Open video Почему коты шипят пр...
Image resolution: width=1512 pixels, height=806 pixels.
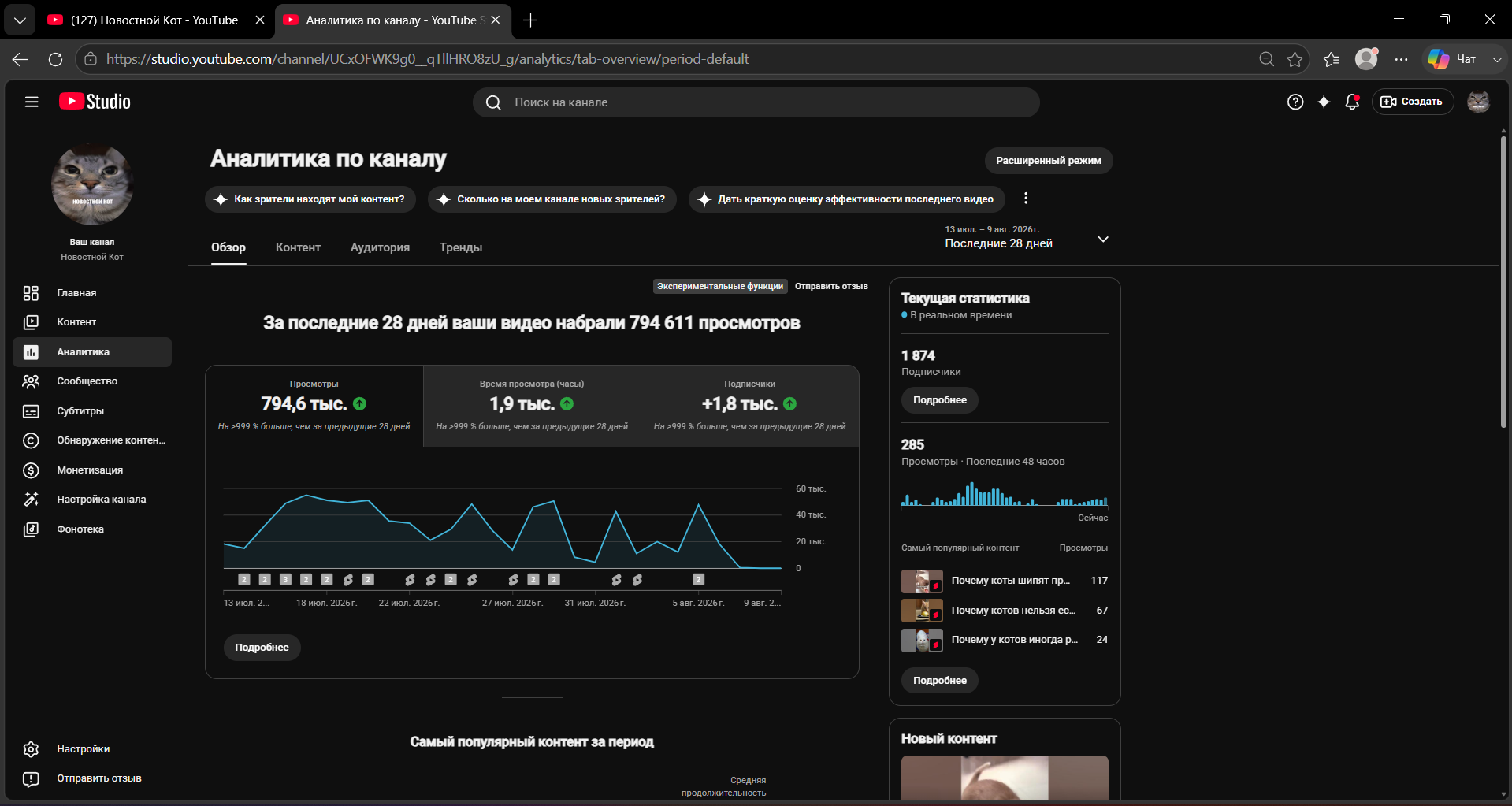pyautogui.click(x=1005, y=581)
